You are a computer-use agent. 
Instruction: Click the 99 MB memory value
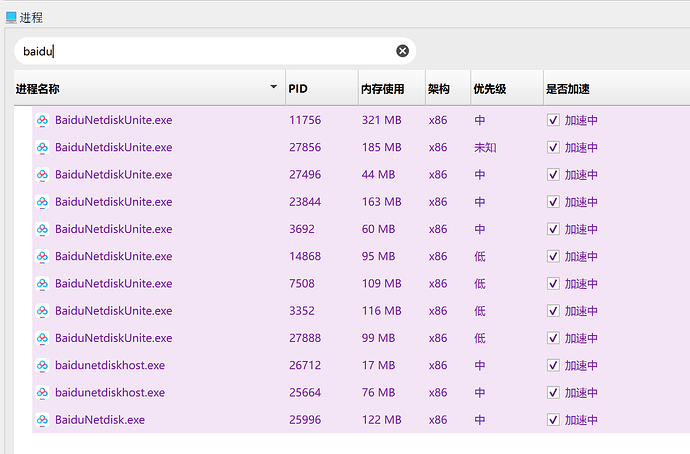coord(378,338)
